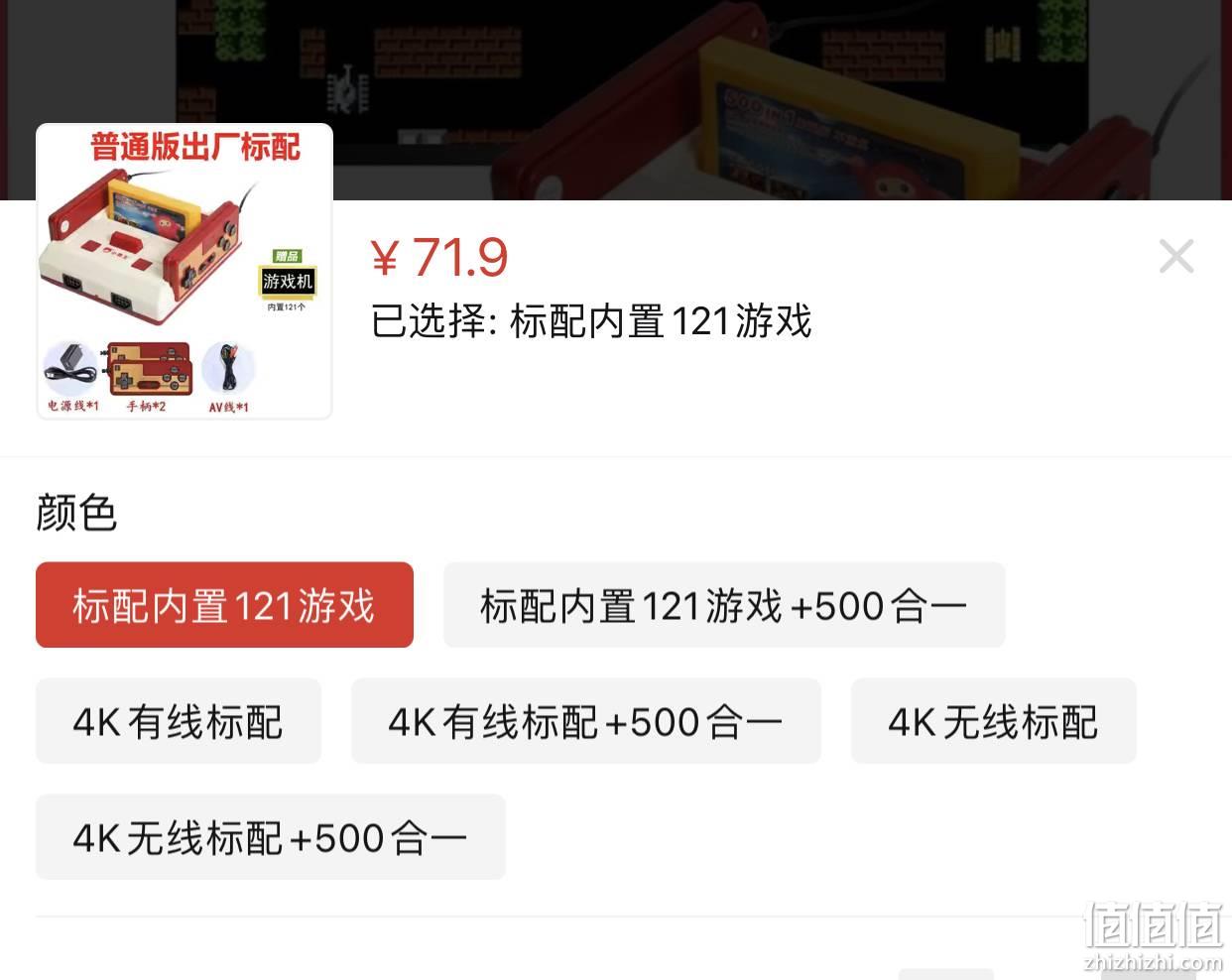The width and height of the screenshot is (1232, 980).
Task: Click the 普通版出厂标配 title in thumbnail
Action: tap(195, 147)
